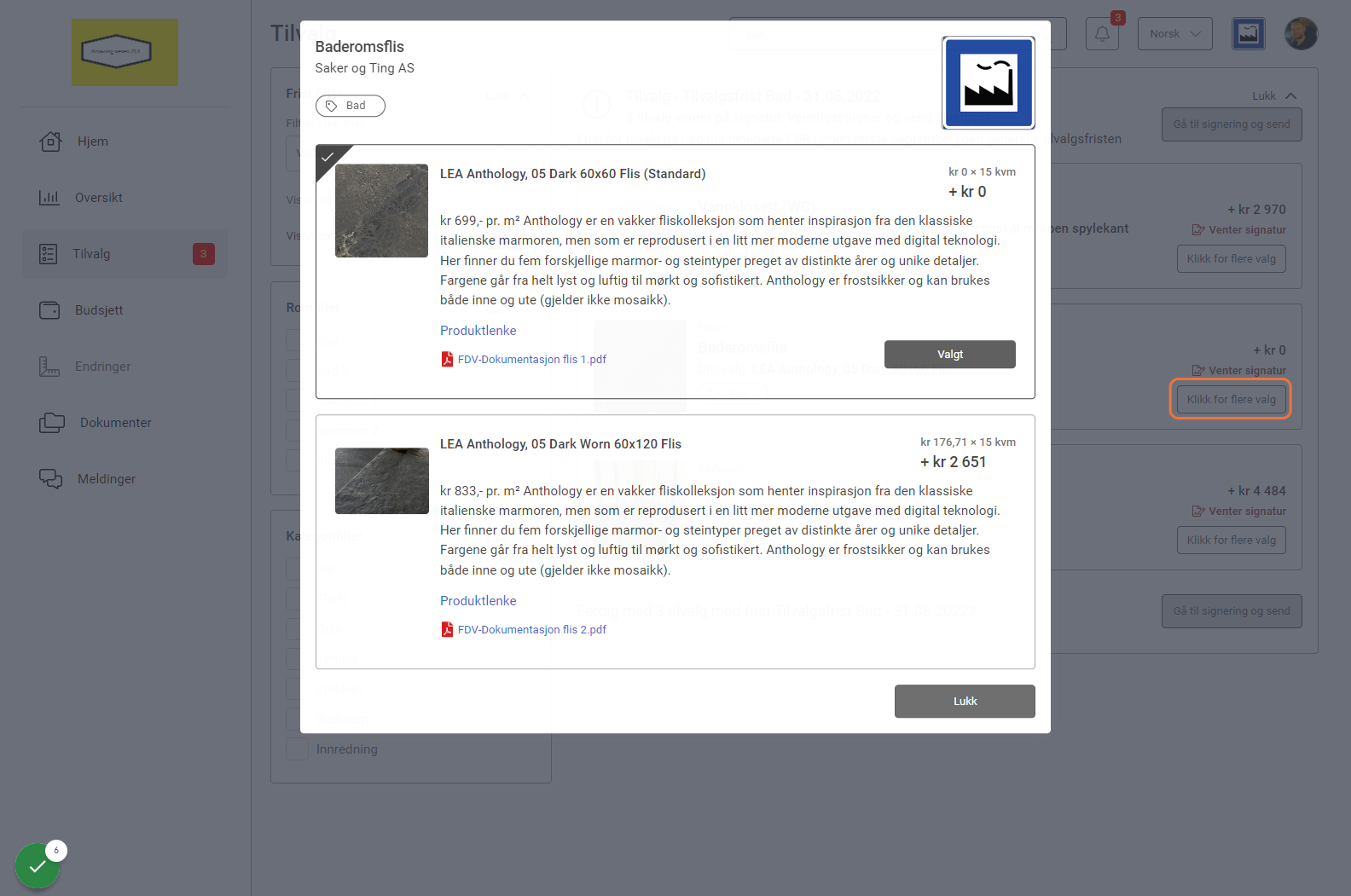Go to Budsjett menu item
1351x896 pixels.
coord(99,310)
